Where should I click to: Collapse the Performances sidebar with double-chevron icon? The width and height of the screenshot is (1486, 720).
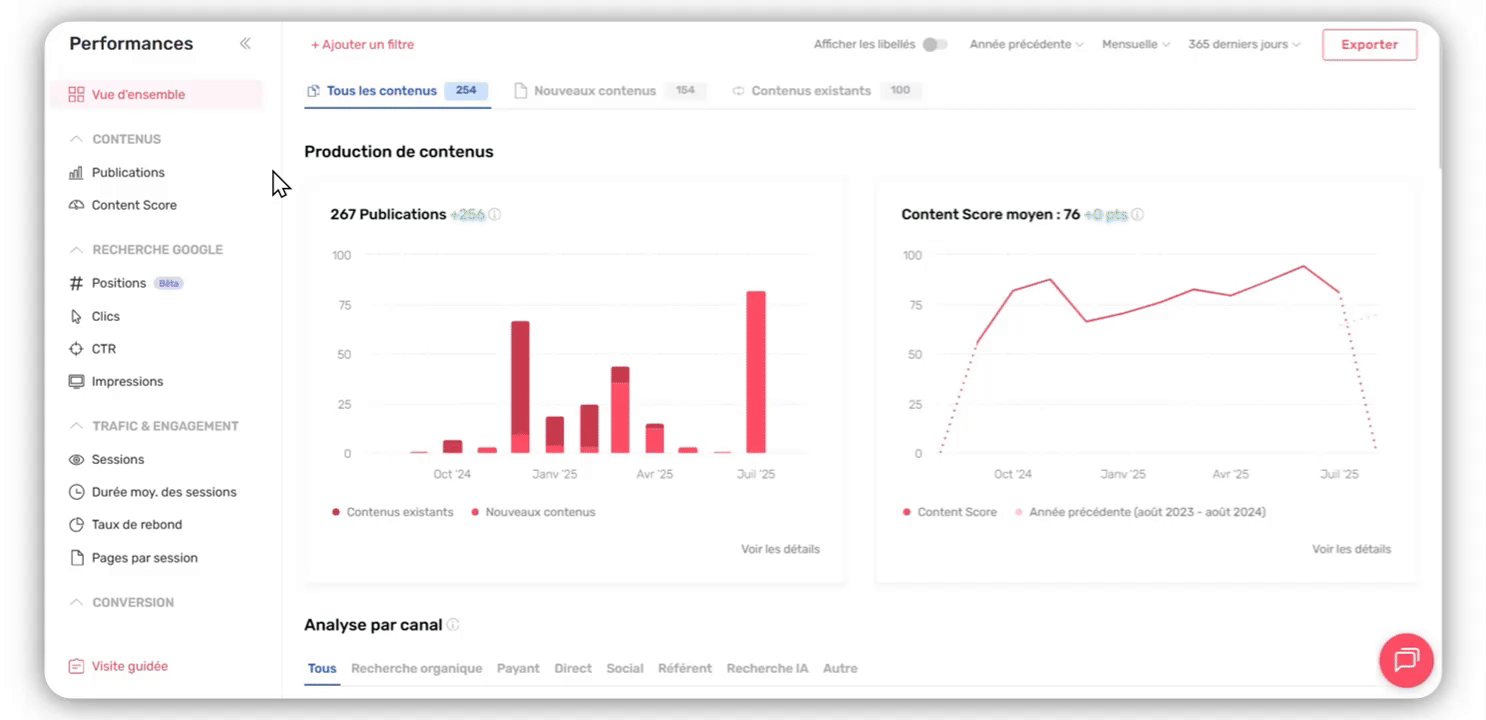[245, 44]
